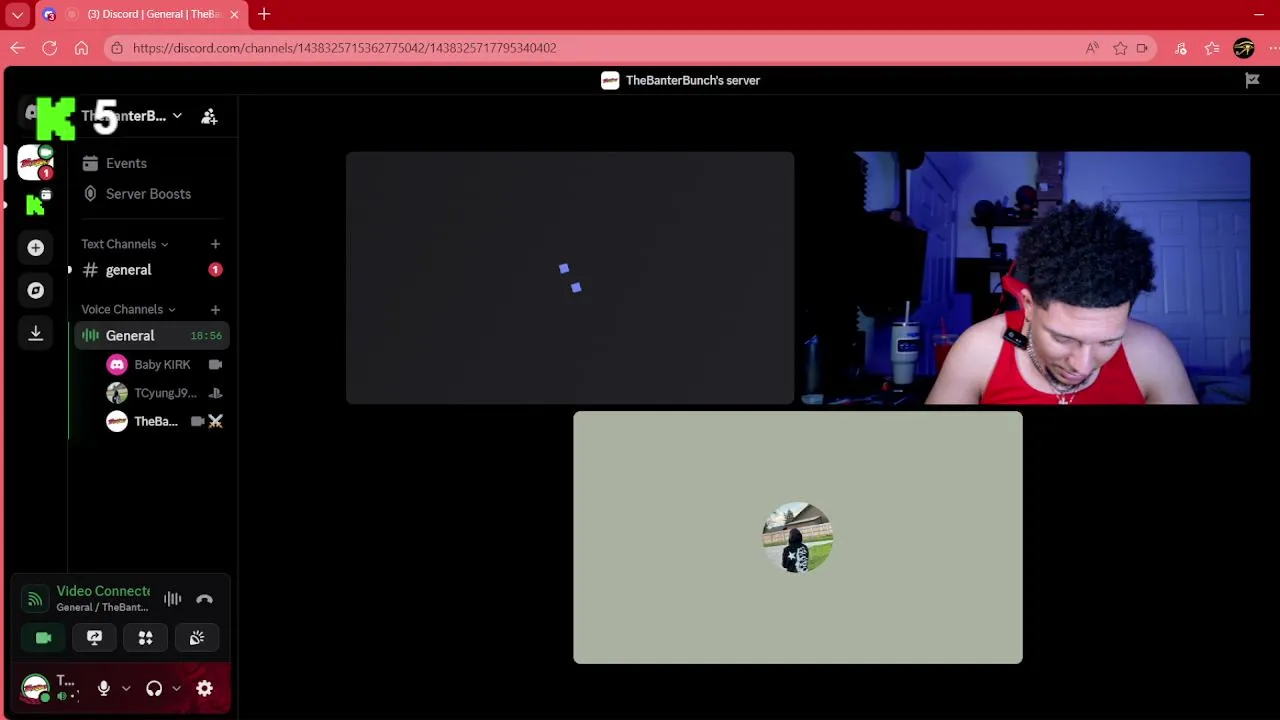The image size is (1280, 720).
Task: Select TheBanterBunch server icon in server rail
Action: point(35,162)
